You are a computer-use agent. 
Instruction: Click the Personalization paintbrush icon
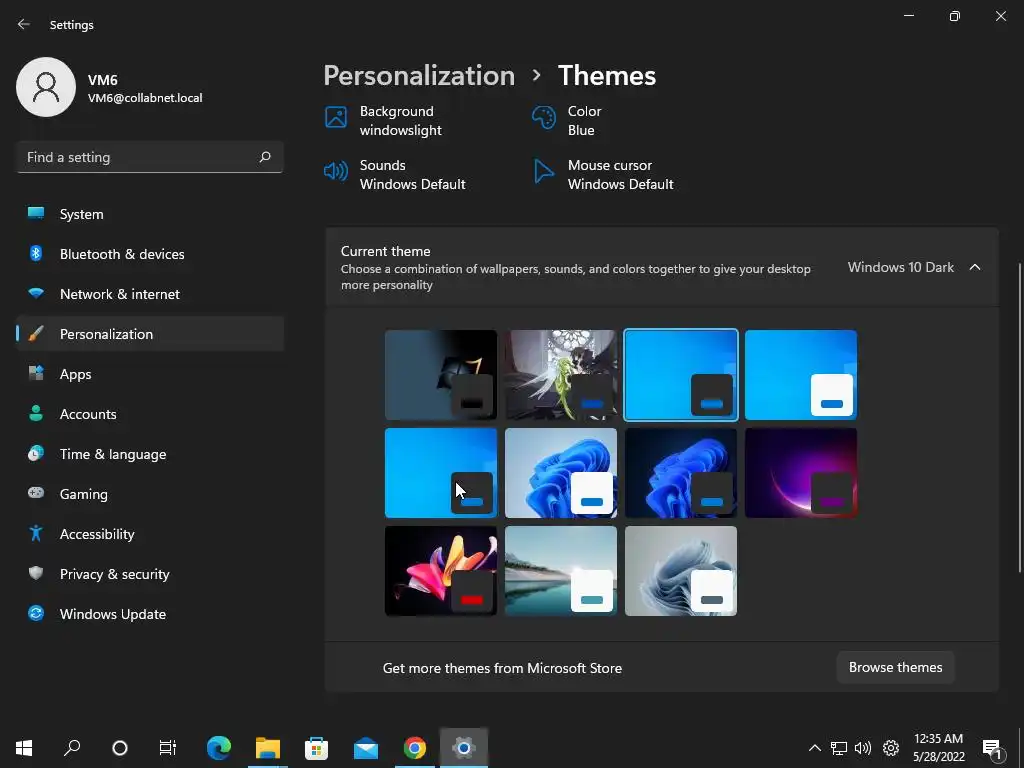click(36, 334)
